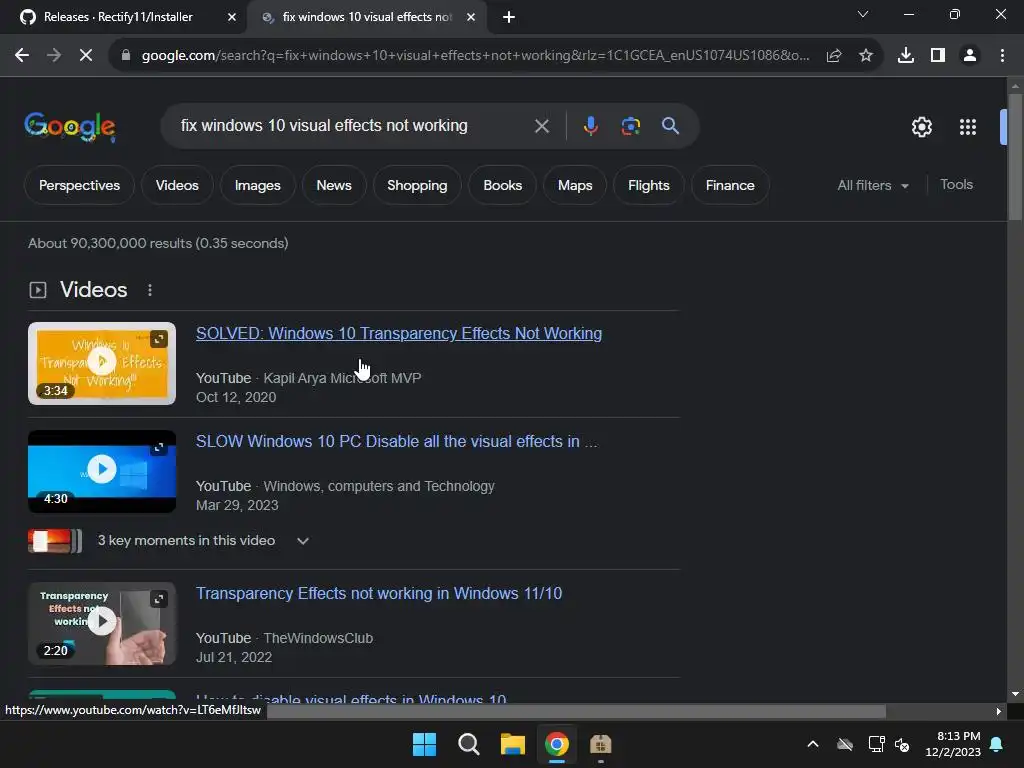This screenshot has height=768, width=1024.
Task: Close the Rectify11 Installer tab
Action: [x=232, y=17]
